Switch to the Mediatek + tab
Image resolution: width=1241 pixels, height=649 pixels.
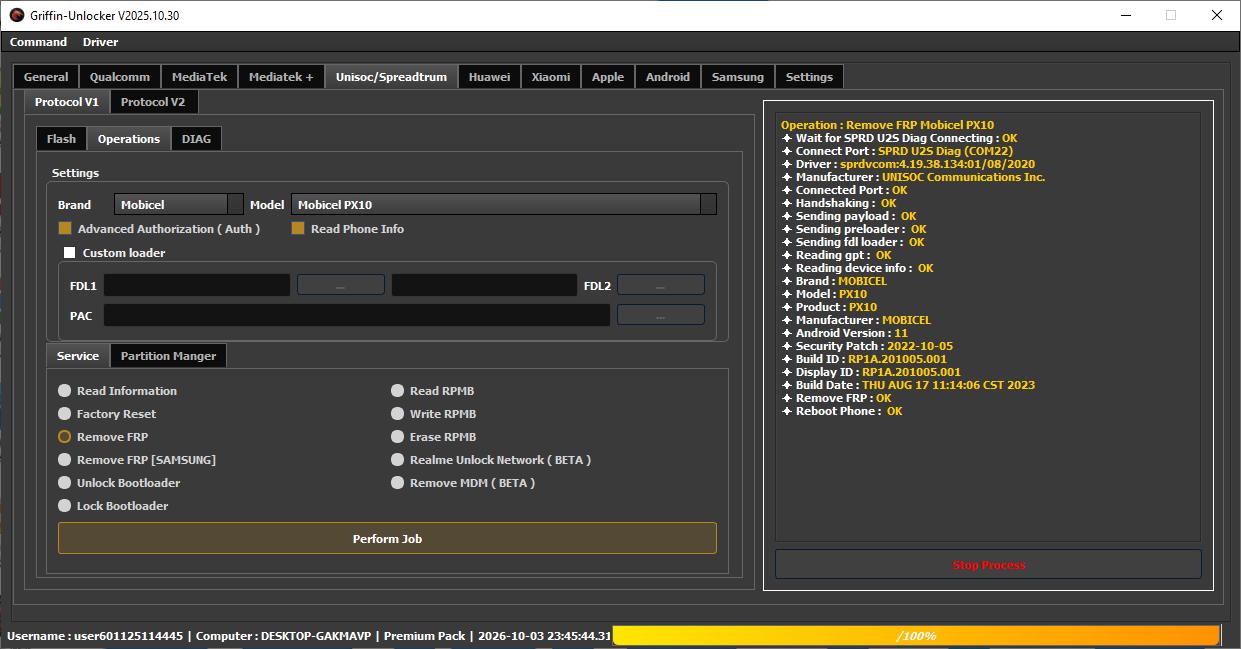click(x=281, y=77)
